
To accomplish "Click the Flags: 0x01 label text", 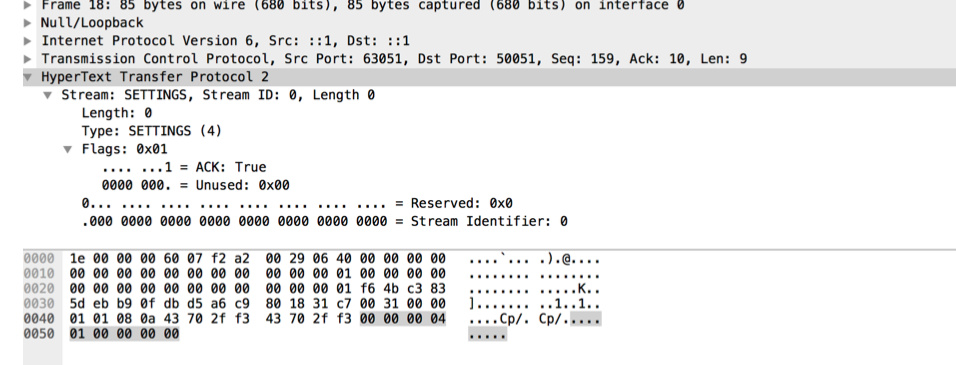I will (124, 149).
